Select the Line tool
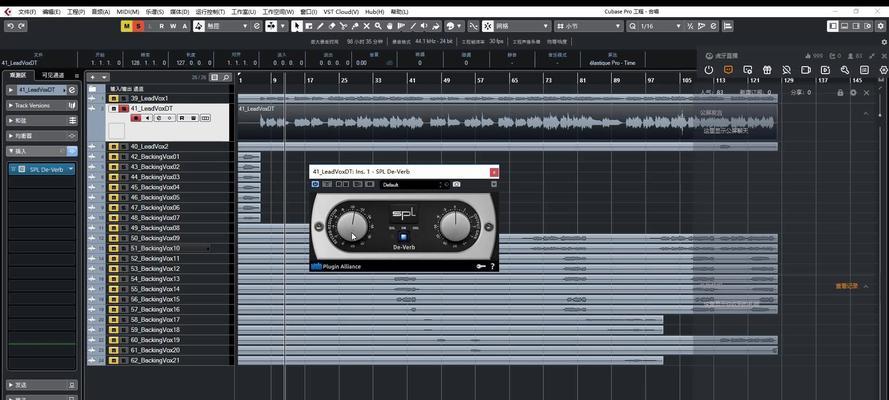The width and height of the screenshot is (889, 400). point(413,26)
